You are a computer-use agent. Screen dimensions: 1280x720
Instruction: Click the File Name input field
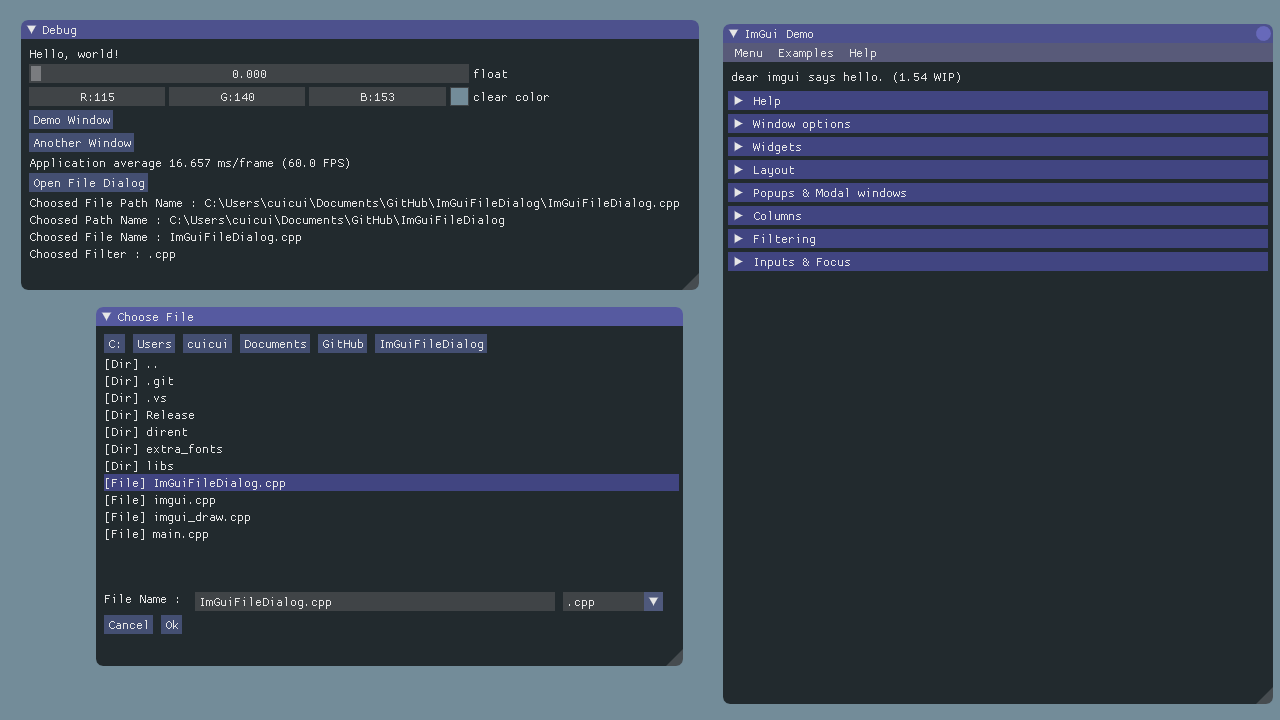pos(375,601)
